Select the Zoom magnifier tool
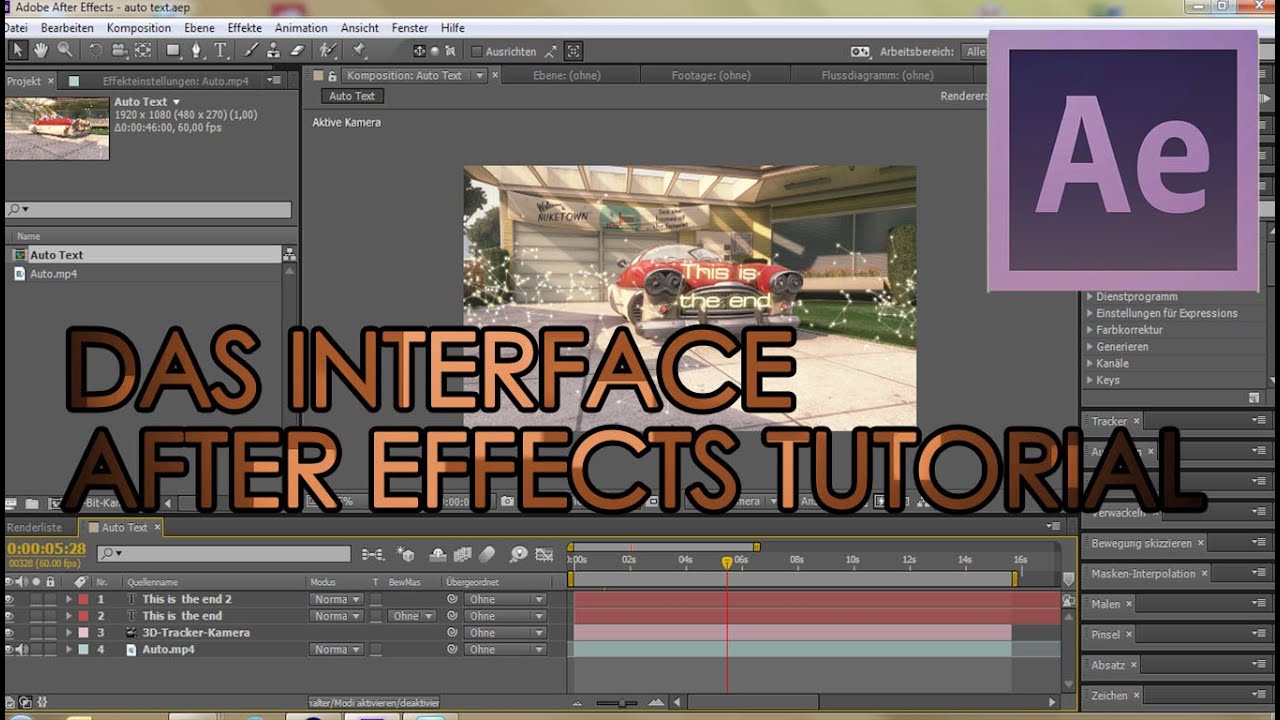The width and height of the screenshot is (1280, 720). pyautogui.click(x=65, y=50)
